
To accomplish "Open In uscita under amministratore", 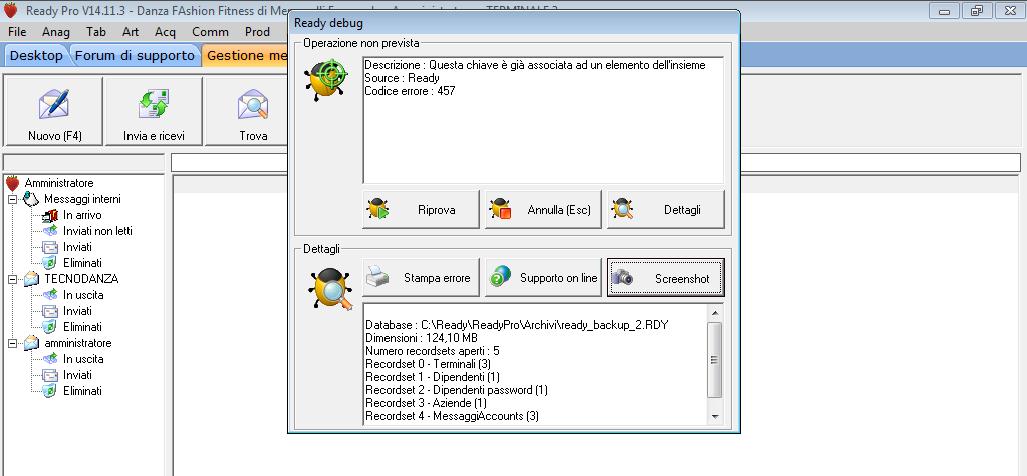I will (x=83, y=359).
